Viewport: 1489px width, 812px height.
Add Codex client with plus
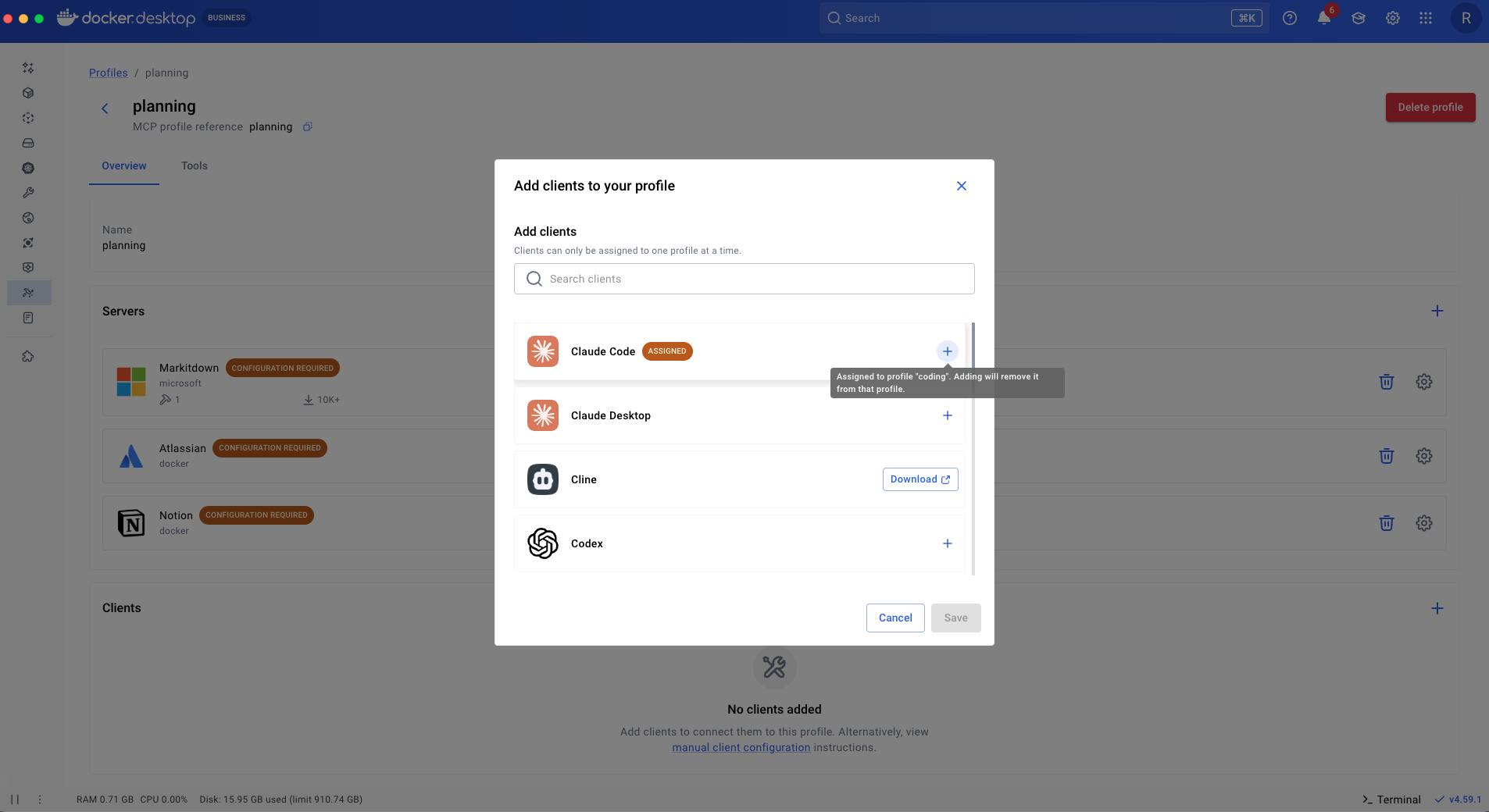point(948,543)
